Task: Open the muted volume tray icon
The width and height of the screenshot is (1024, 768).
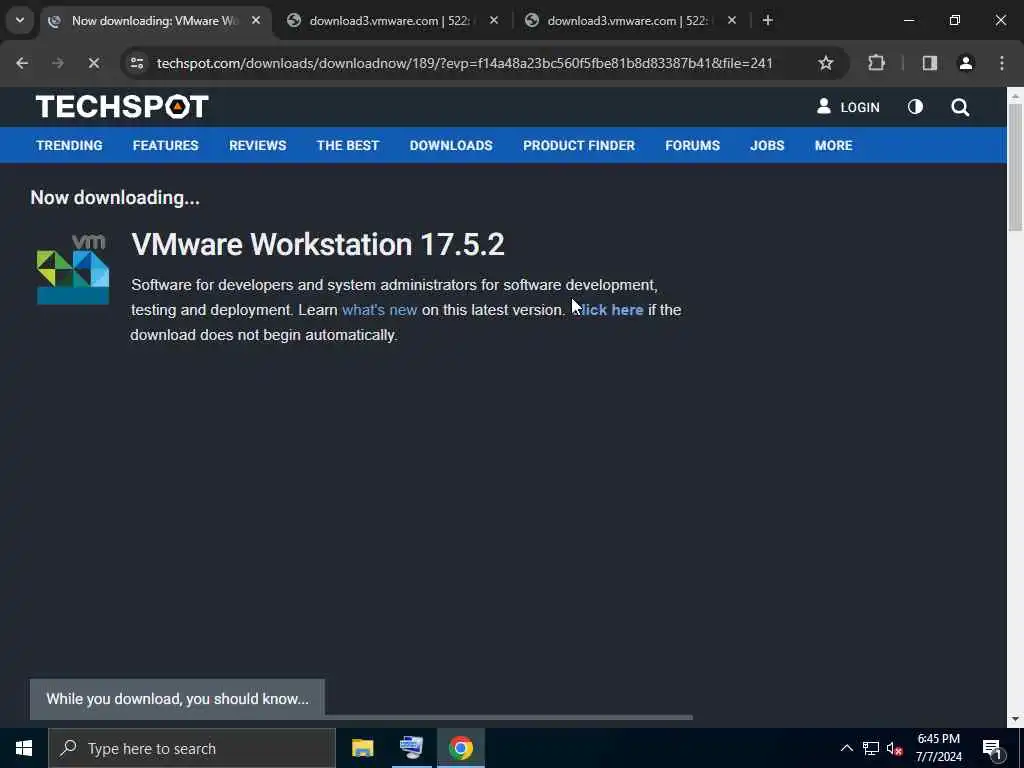Action: click(895, 748)
